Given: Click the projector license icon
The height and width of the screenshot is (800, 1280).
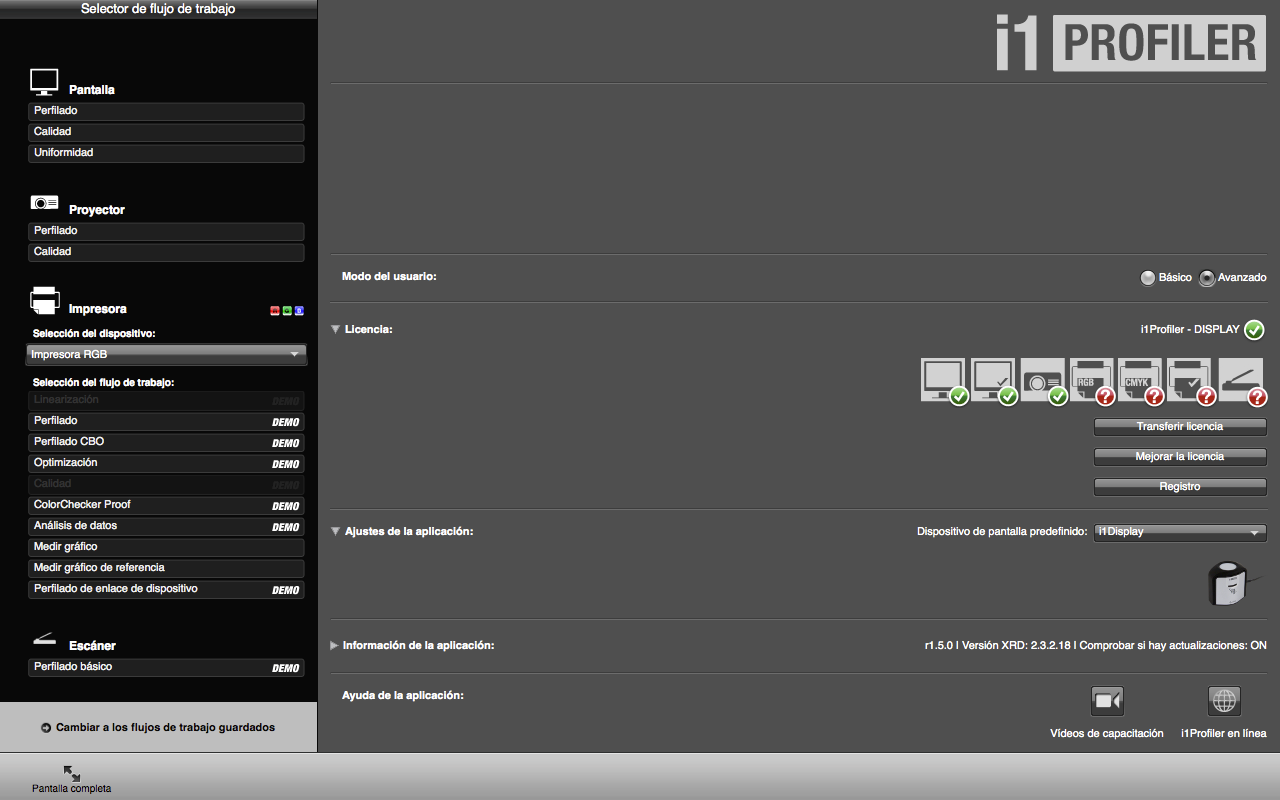Looking at the screenshot, I should coord(1043,380).
